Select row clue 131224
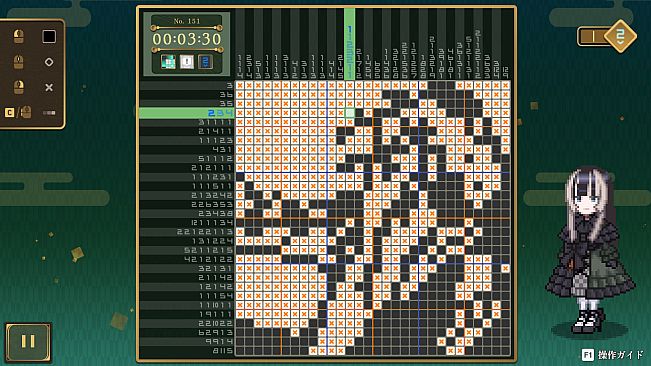651x366 pixels. pyautogui.click(x=187, y=241)
